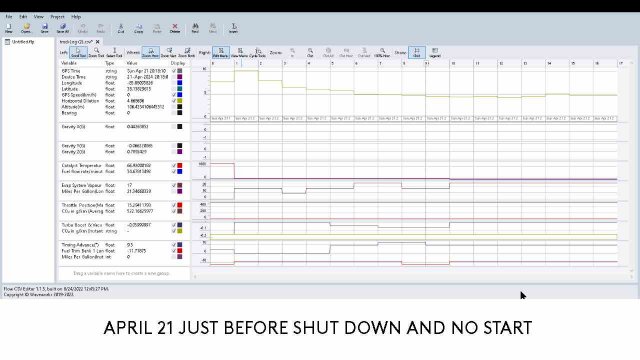Viewport: 640px width, 360px height.
Task: Open the File menu
Action: [9, 17]
